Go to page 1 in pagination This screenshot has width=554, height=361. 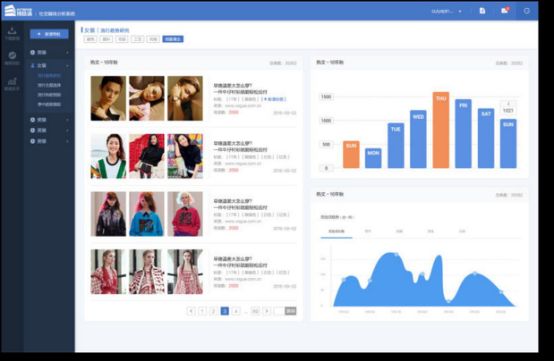pyautogui.click(x=202, y=311)
